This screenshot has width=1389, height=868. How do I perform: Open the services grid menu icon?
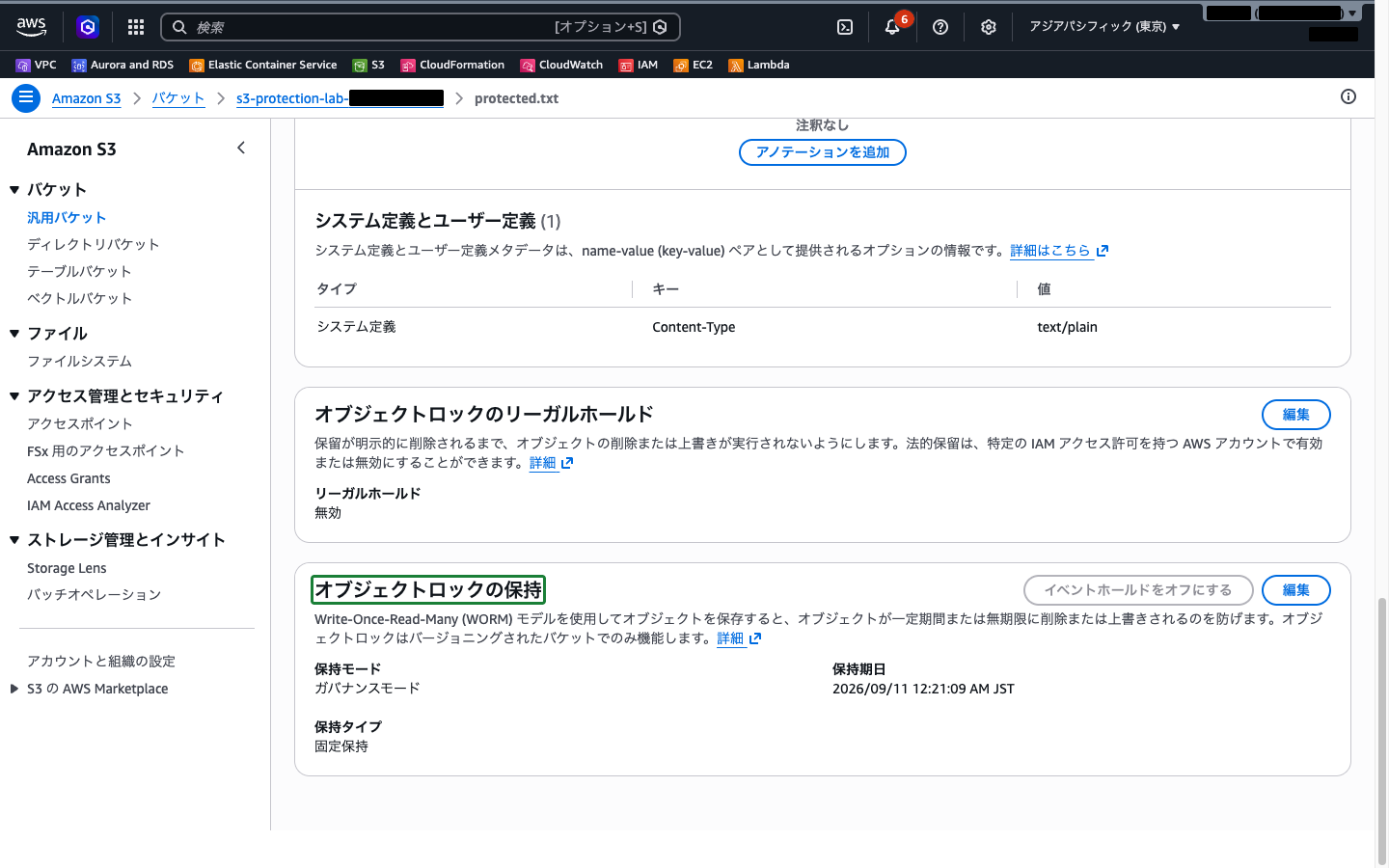click(x=136, y=27)
